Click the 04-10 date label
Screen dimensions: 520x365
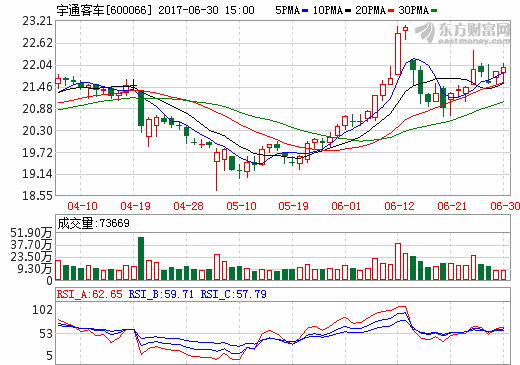[x=82, y=206]
